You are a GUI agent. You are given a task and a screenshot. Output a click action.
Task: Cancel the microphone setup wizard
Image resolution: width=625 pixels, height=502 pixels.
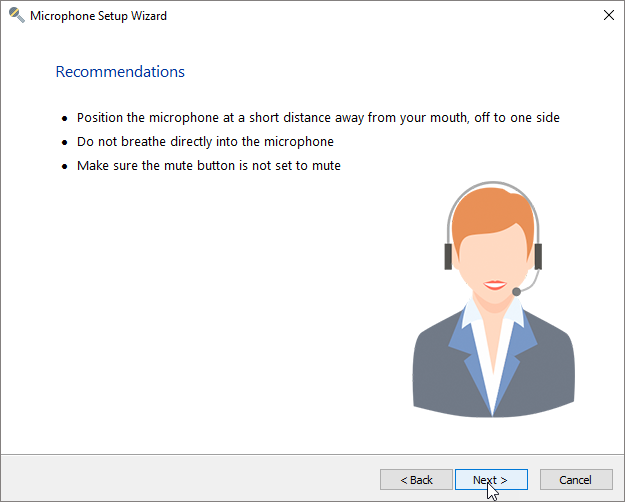(576, 480)
